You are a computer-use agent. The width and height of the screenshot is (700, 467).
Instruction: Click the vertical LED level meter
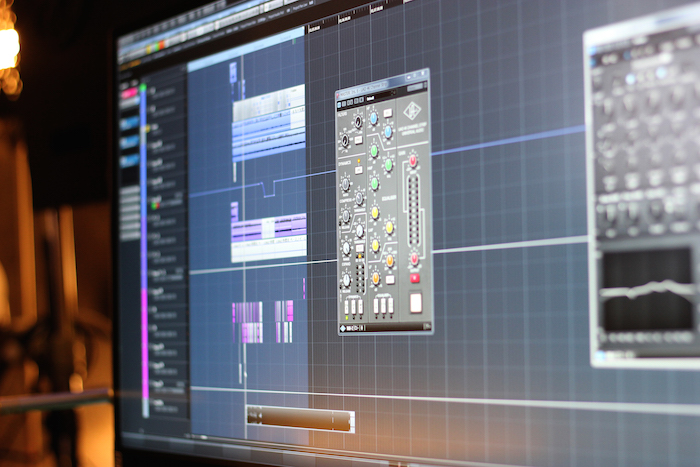click(413, 210)
